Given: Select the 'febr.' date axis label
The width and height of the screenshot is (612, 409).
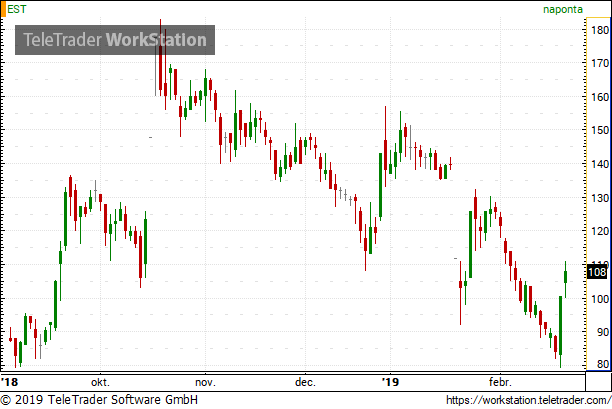Looking at the screenshot, I should pyautogui.click(x=500, y=382).
